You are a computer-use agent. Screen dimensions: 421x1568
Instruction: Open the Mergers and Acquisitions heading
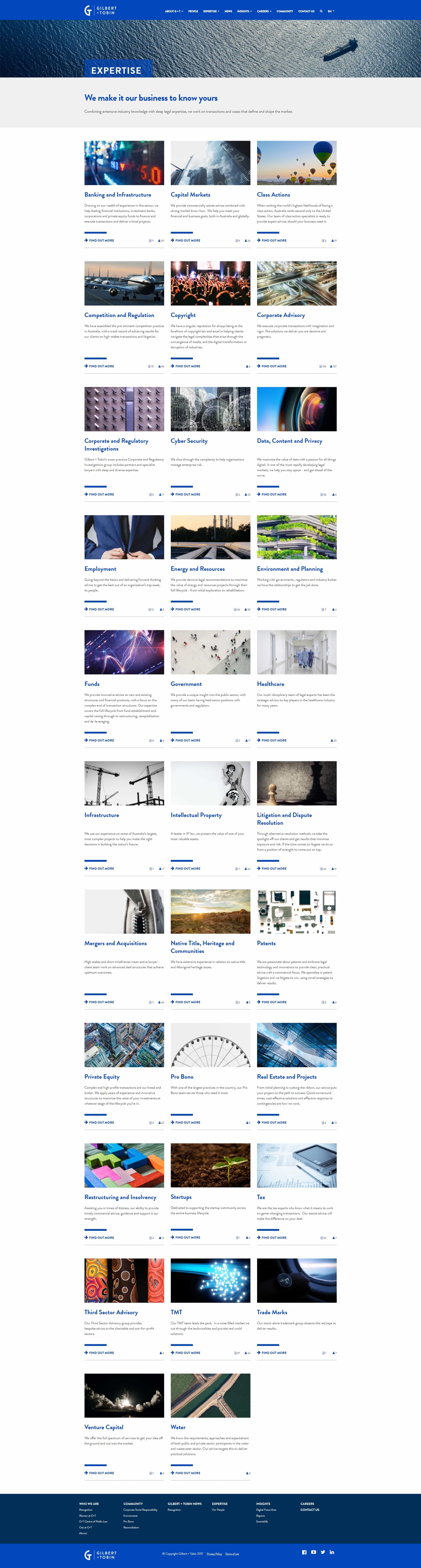tap(115, 943)
